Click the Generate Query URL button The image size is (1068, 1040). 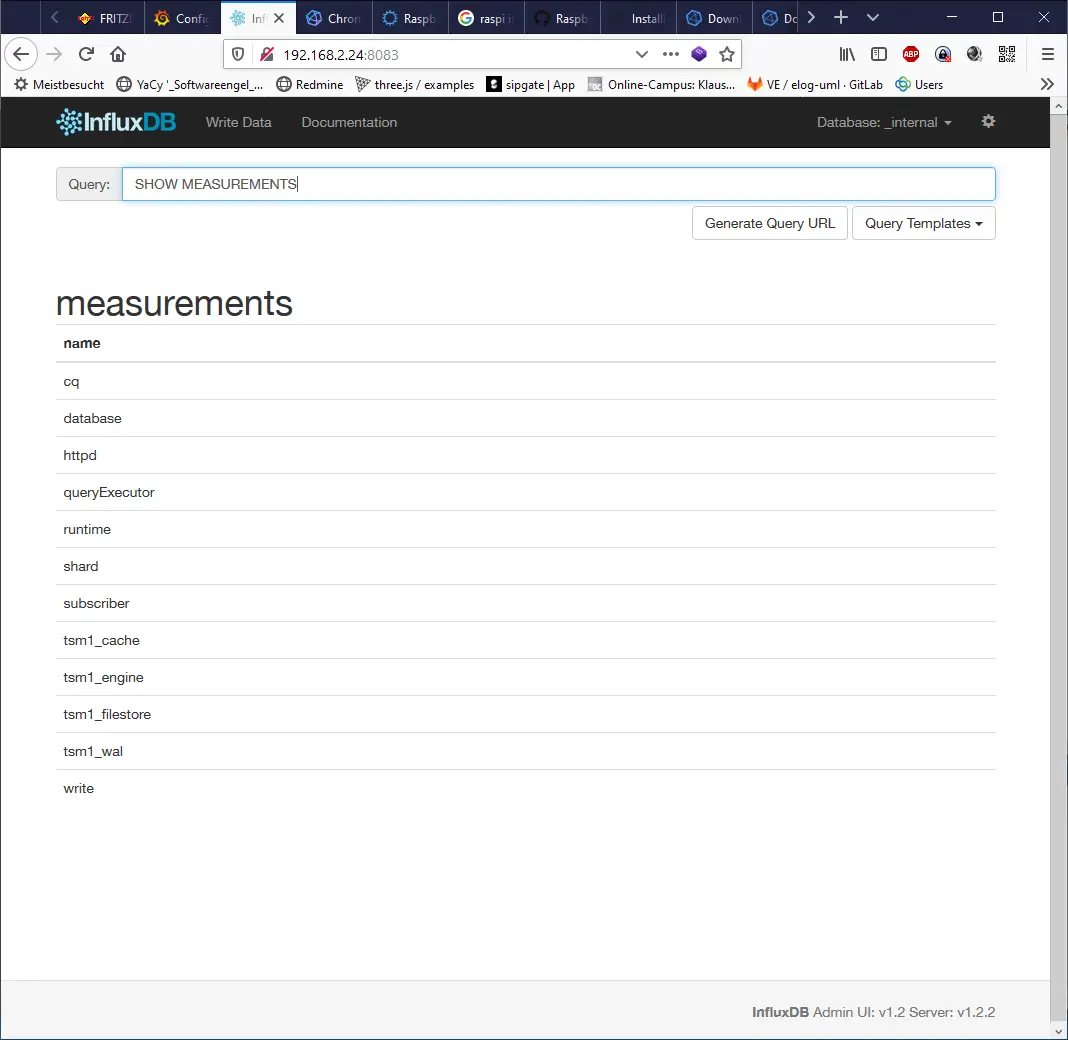[x=769, y=223]
